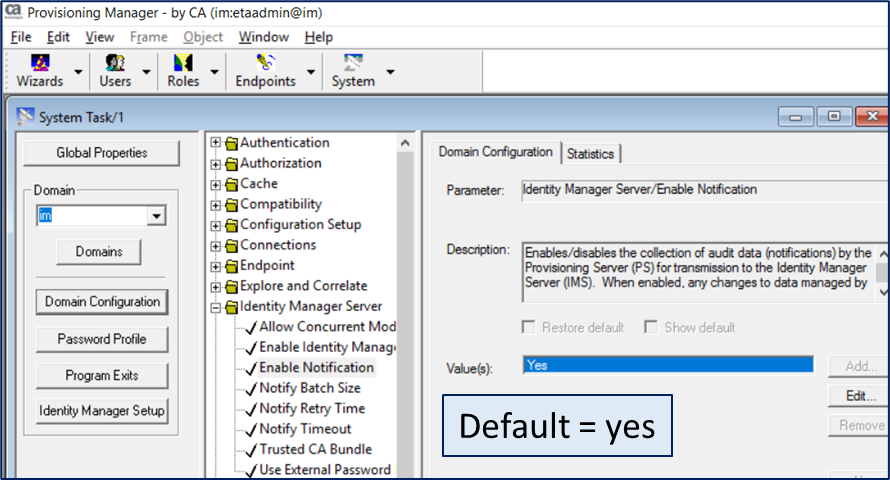Open the dropdown arrow beside Wizards
The width and height of the screenshot is (890, 480).
(x=77, y=72)
